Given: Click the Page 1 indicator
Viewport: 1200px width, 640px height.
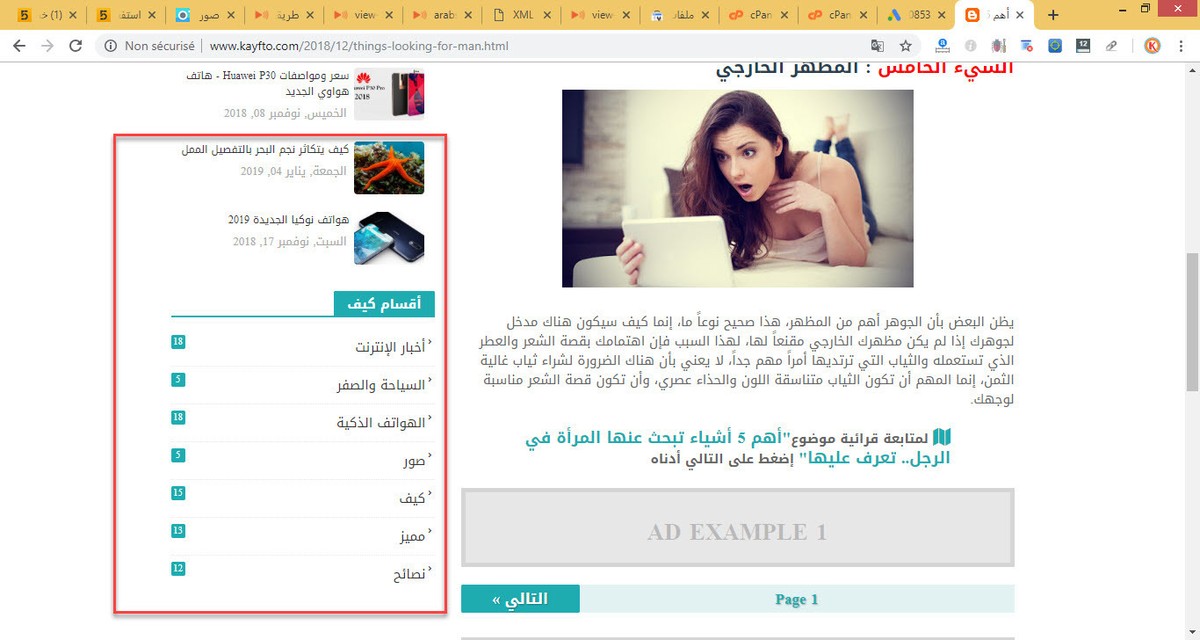Looking at the screenshot, I should pyautogui.click(x=797, y=599).
